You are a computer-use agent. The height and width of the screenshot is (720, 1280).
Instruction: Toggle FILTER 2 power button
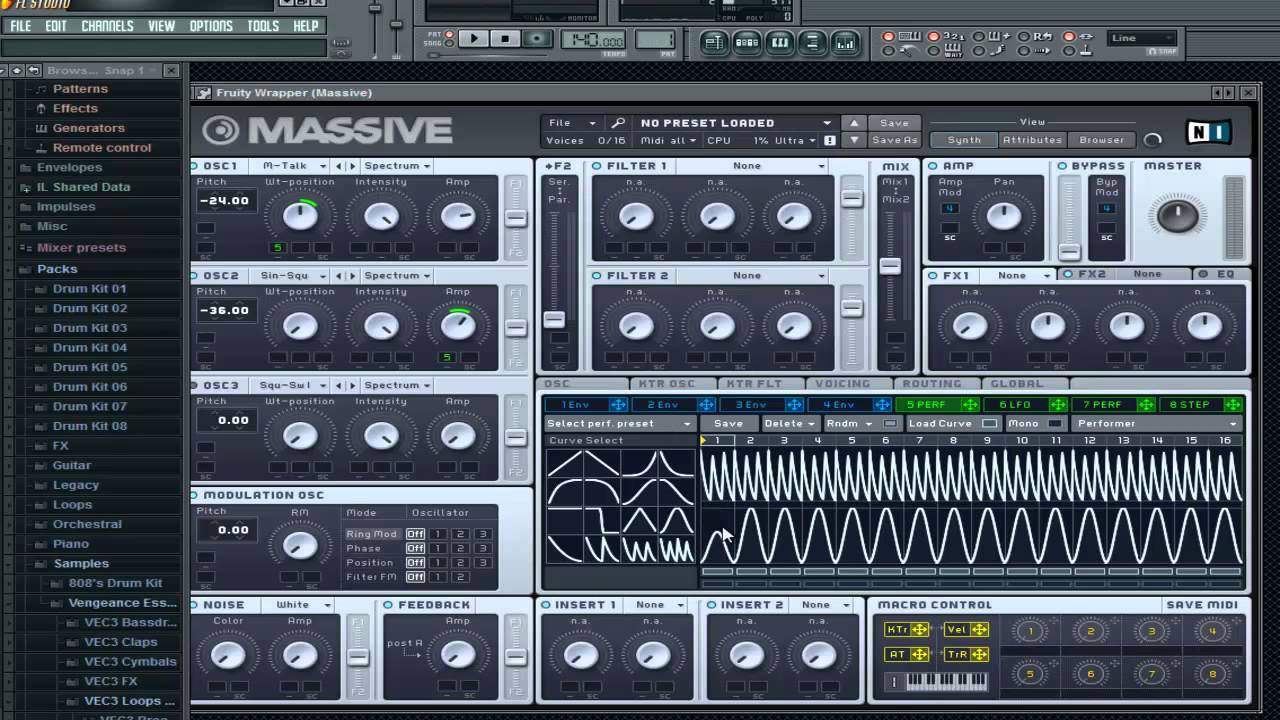click(x=597, y=276)
